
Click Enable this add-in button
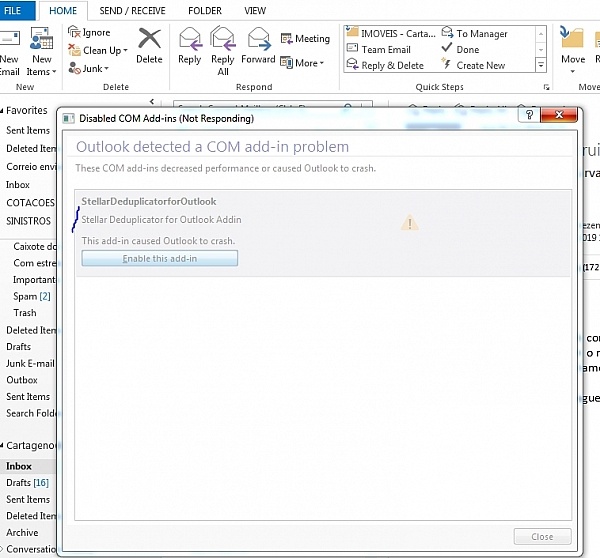[x=160, y=259]
